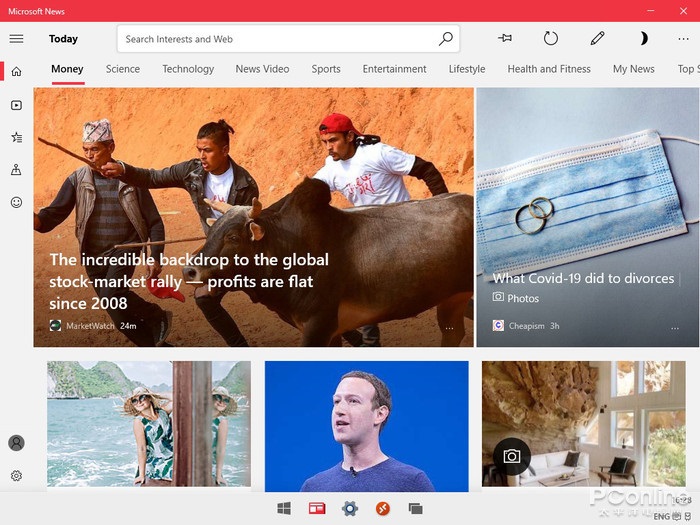Open the Interests star-list icon in sidebar
This screenshot has height=525, width=700.
coord(17,138)
